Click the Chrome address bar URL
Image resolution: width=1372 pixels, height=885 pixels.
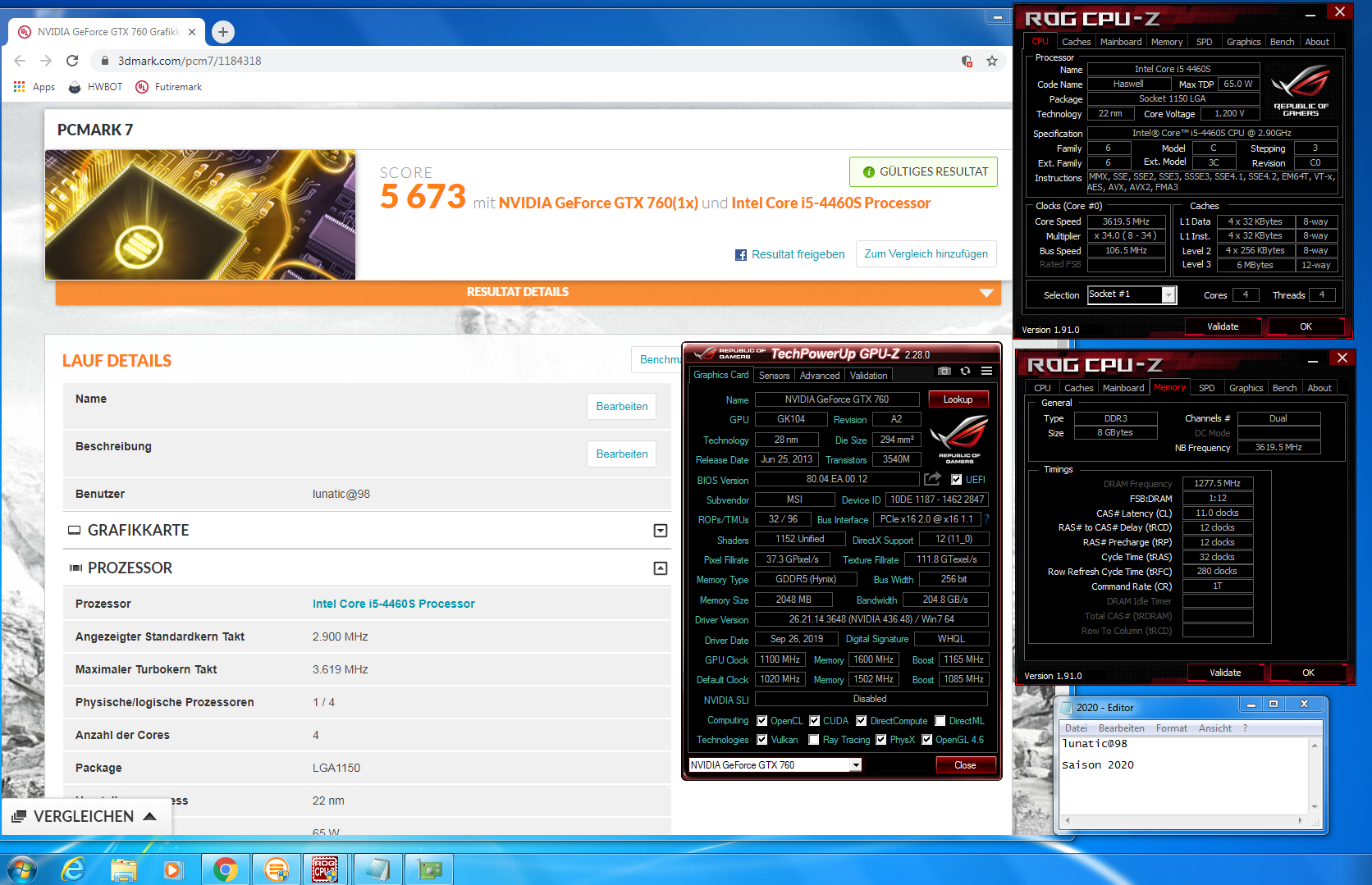(190, 61)
